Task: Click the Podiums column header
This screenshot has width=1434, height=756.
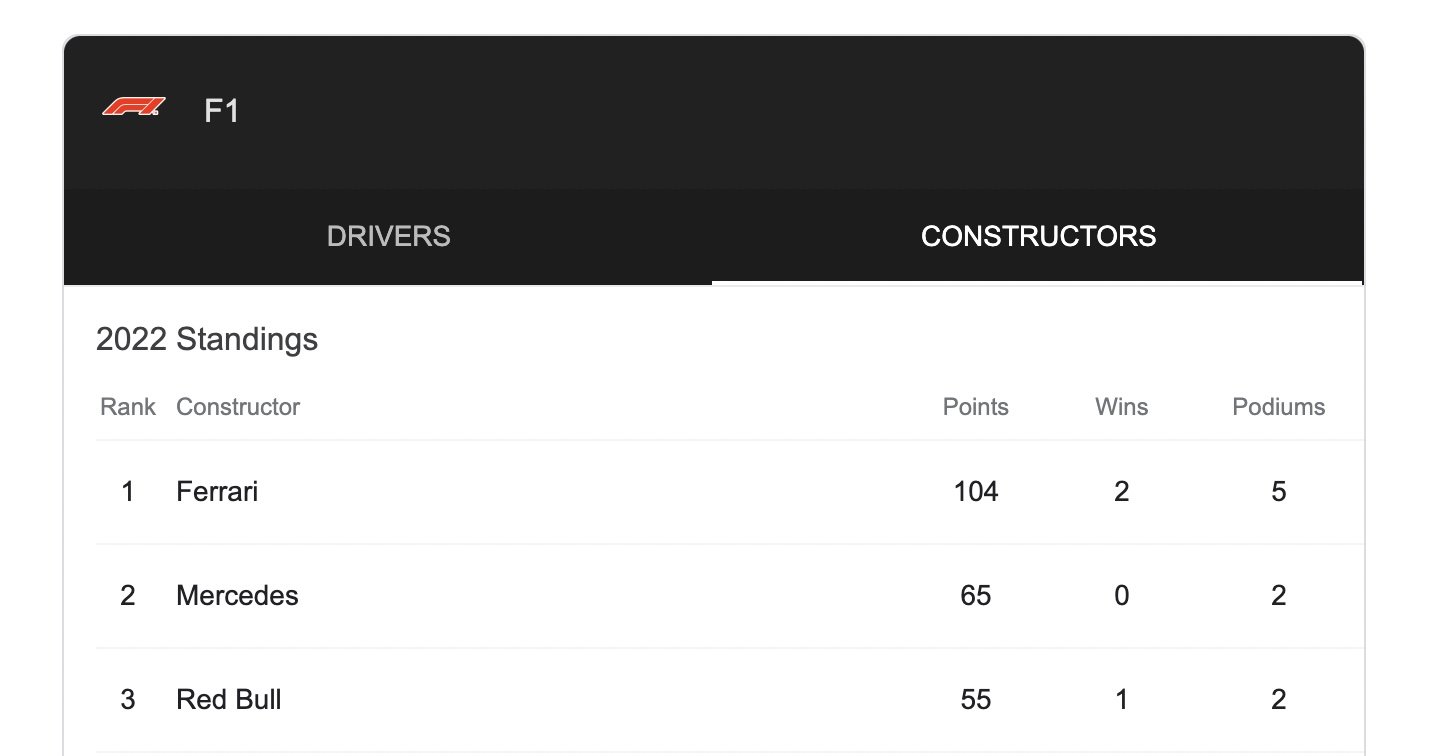Action: coord(1278,407)
